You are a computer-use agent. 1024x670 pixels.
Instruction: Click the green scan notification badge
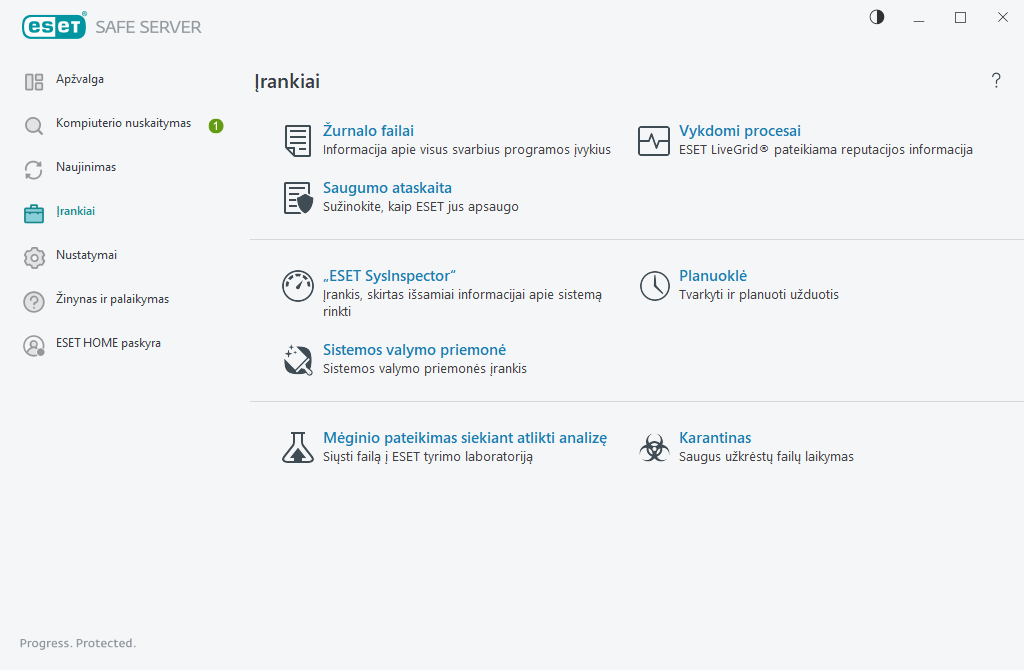pos(216,126)
